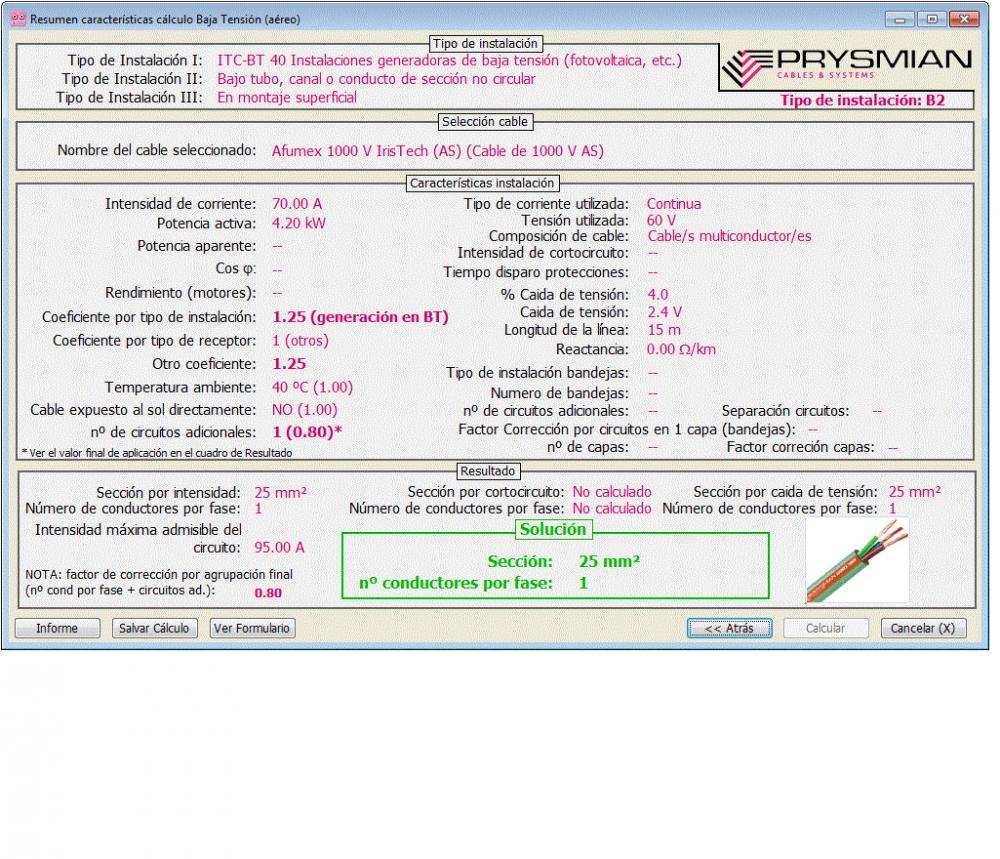1000x859 pixels.
Task: Click 25 mm² under Sección por caida de tensión
Action: (915, 492)
